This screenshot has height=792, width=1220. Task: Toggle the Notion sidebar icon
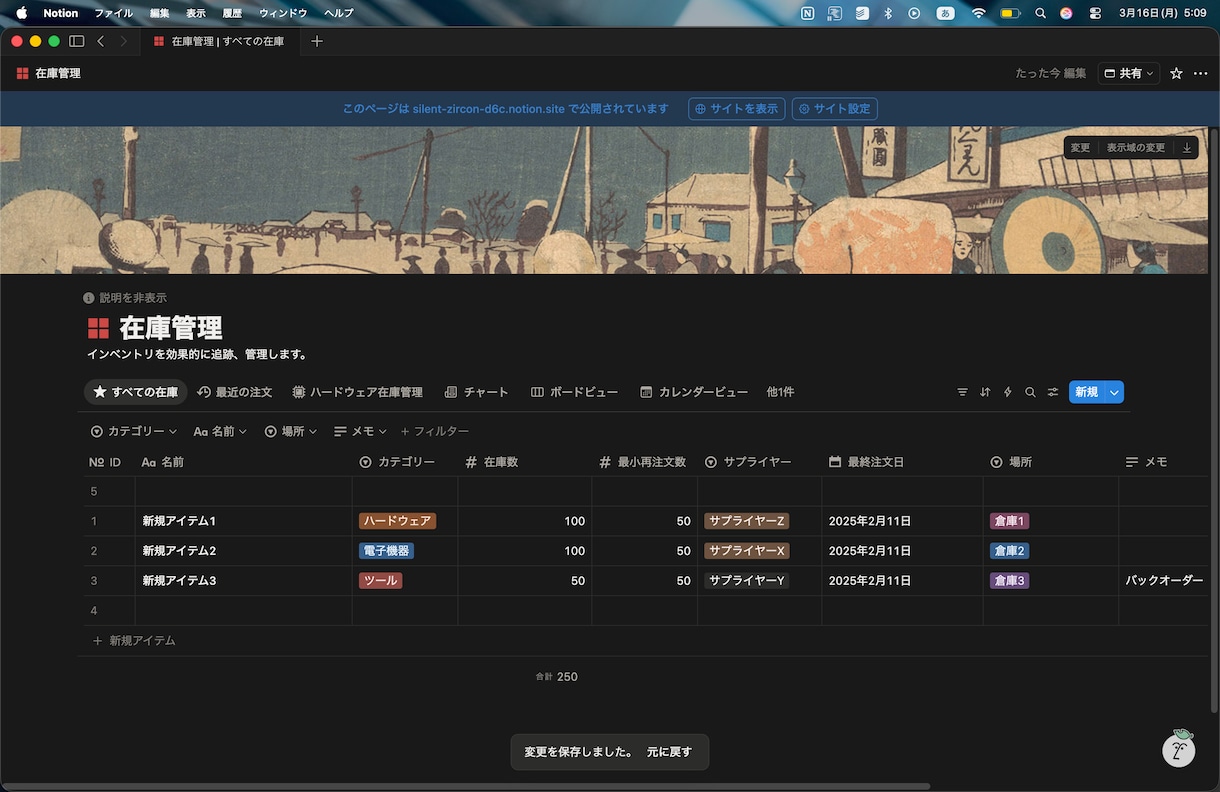coord(77,41)
